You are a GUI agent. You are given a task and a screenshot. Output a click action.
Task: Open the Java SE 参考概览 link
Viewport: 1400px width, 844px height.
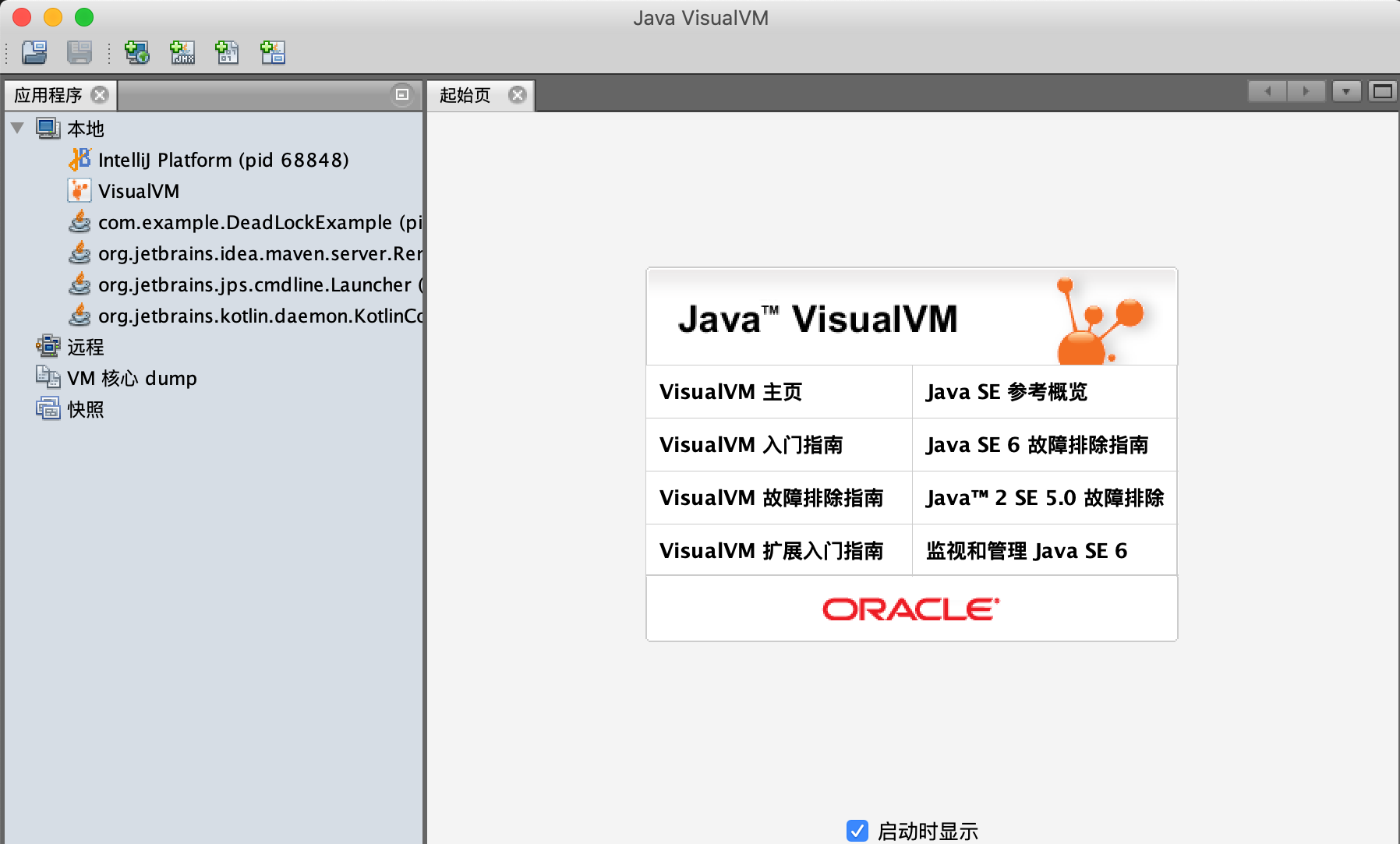pyautogui.click(x=1006, y=392)
